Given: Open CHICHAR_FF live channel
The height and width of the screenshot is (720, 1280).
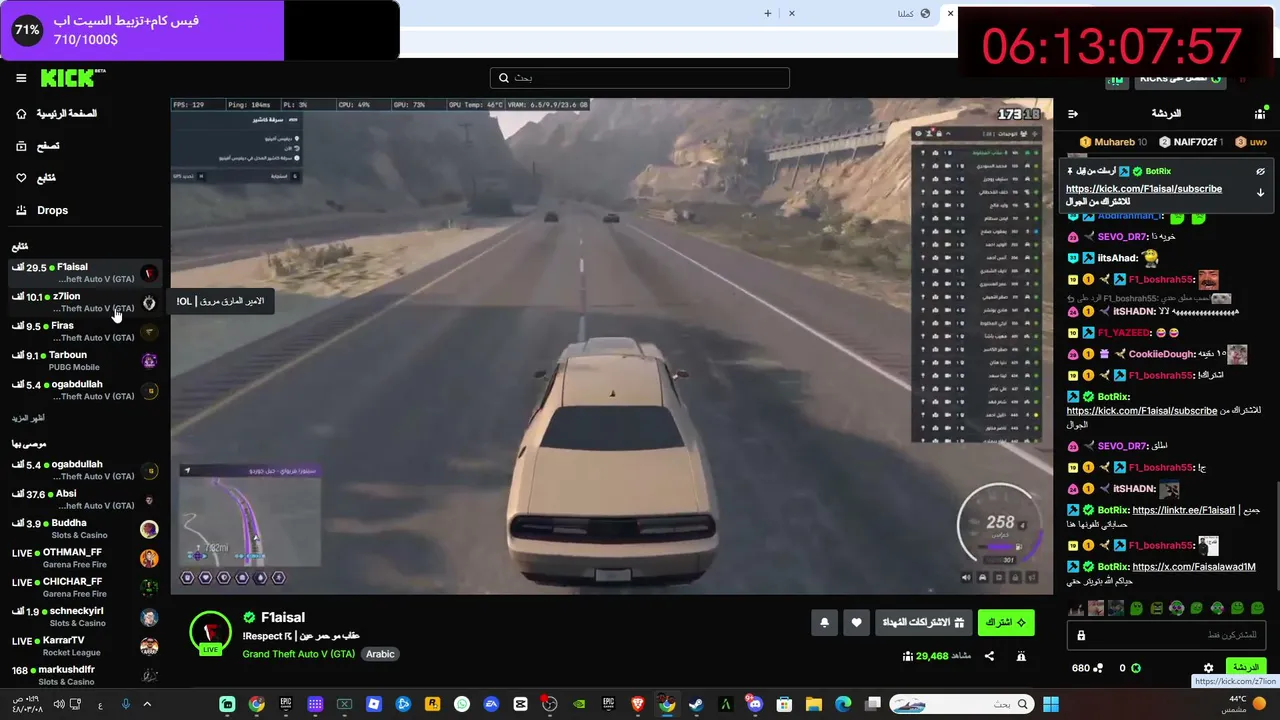Looking at the screenshot, I should click(85, 587).
